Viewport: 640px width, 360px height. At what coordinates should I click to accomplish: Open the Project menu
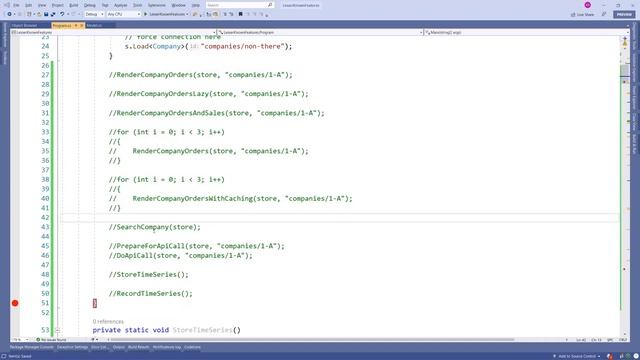58,5
